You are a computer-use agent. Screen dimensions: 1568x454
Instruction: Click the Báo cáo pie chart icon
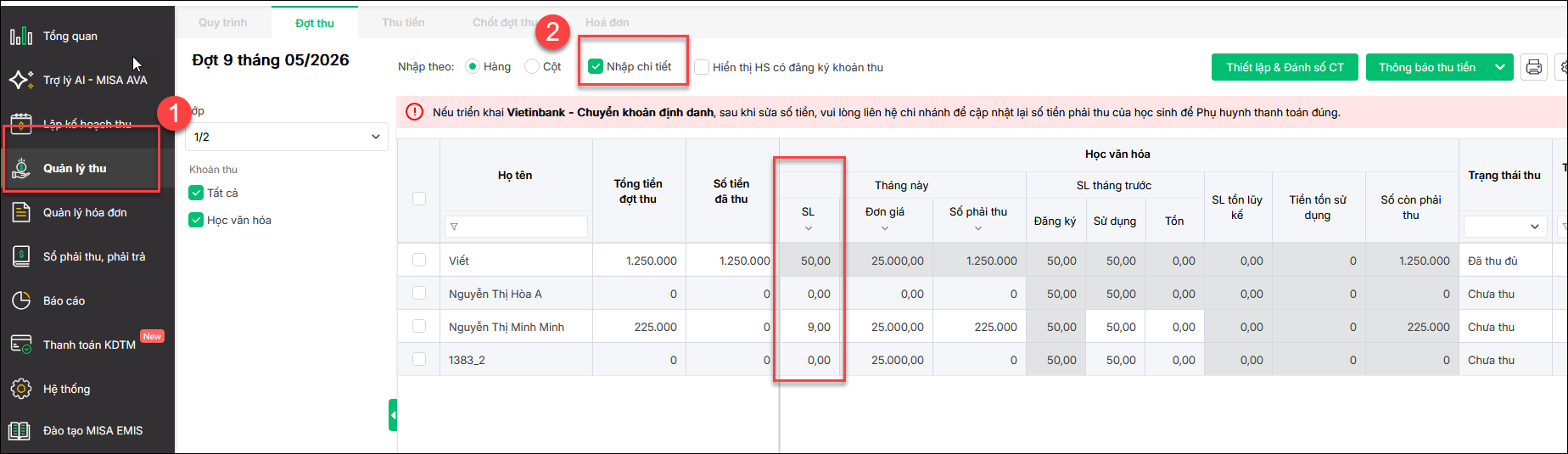[20, 300]
